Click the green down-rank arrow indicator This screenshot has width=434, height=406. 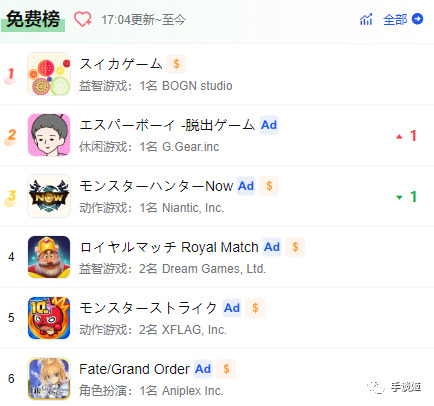coord(399,197)
